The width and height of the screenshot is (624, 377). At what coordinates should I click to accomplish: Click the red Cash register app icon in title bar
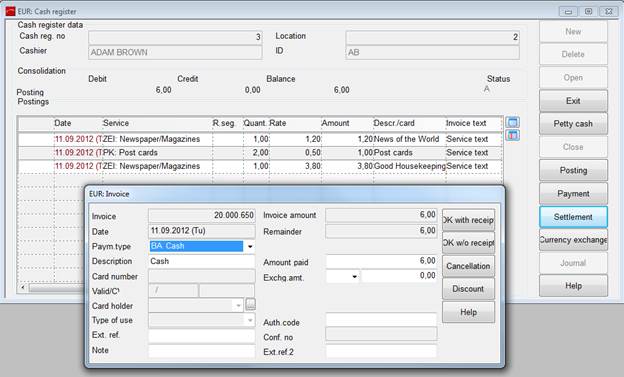coord(10,11)
